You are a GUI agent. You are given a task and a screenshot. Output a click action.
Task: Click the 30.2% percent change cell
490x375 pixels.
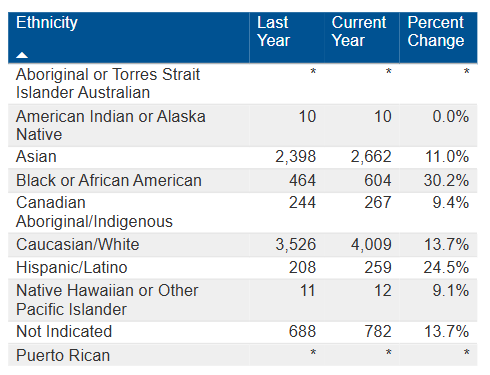[x=446, y=181]
